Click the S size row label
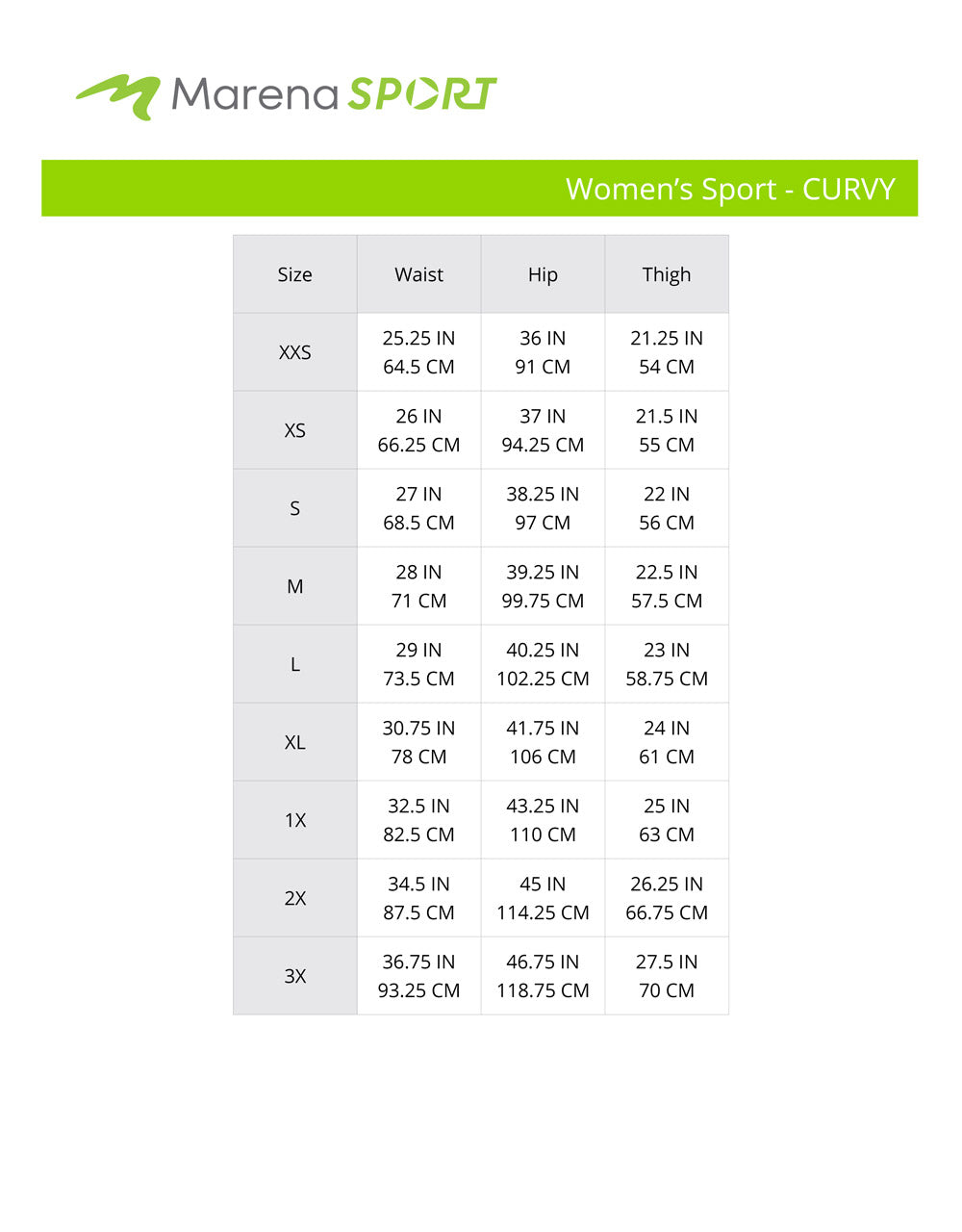The height and width of the screenshot is (1232, 962). click(x=294, y=508)
